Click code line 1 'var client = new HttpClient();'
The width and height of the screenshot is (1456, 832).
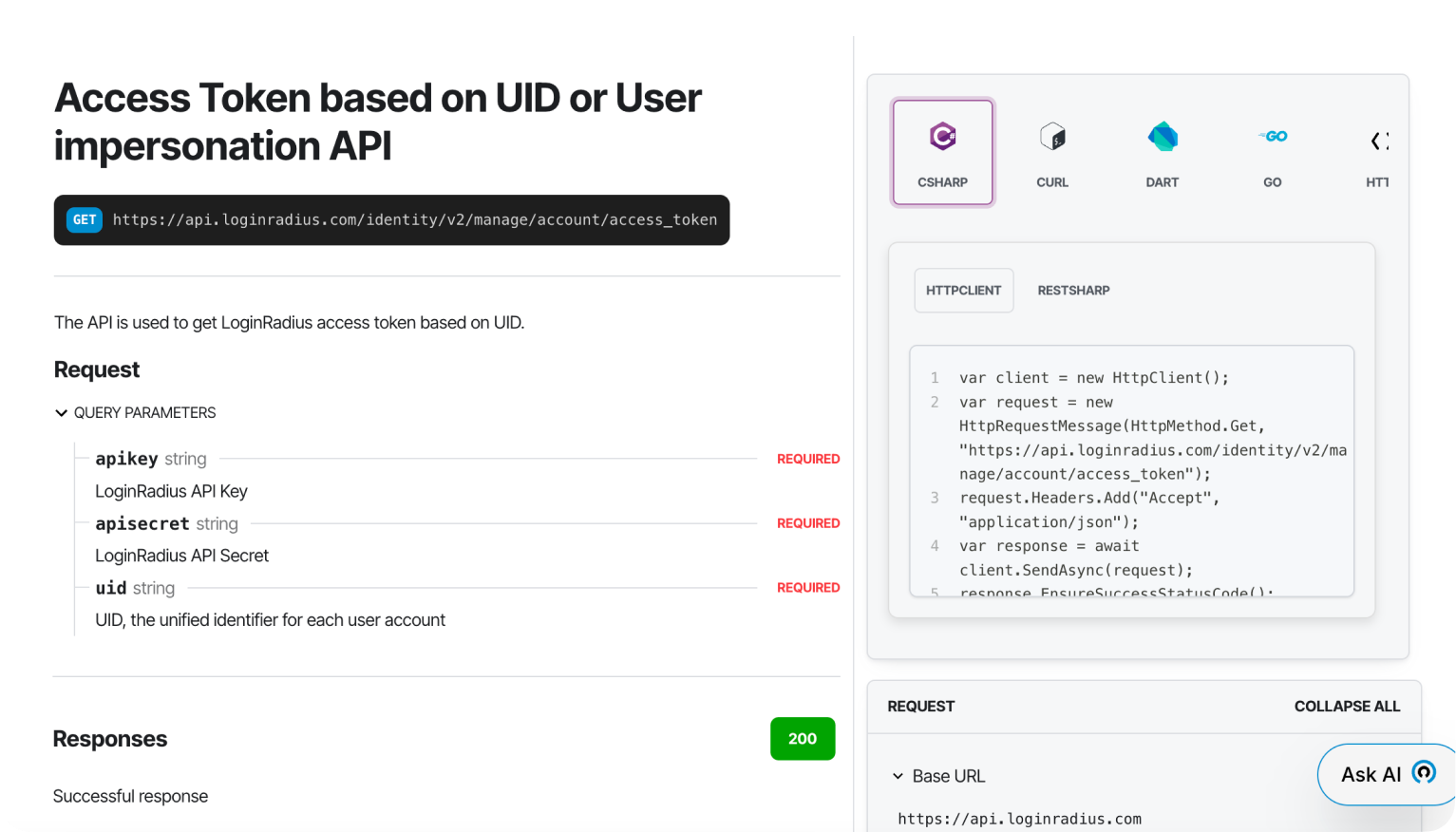pyautogui.click(x=1094, y=378)
